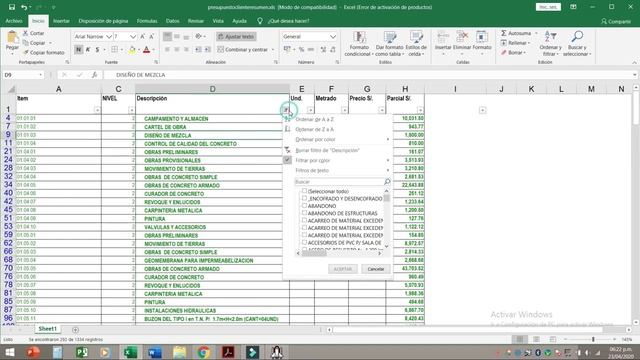Click the fx insert function icon
The width and height of the screenshot is (640, 360).
point(94,75)
